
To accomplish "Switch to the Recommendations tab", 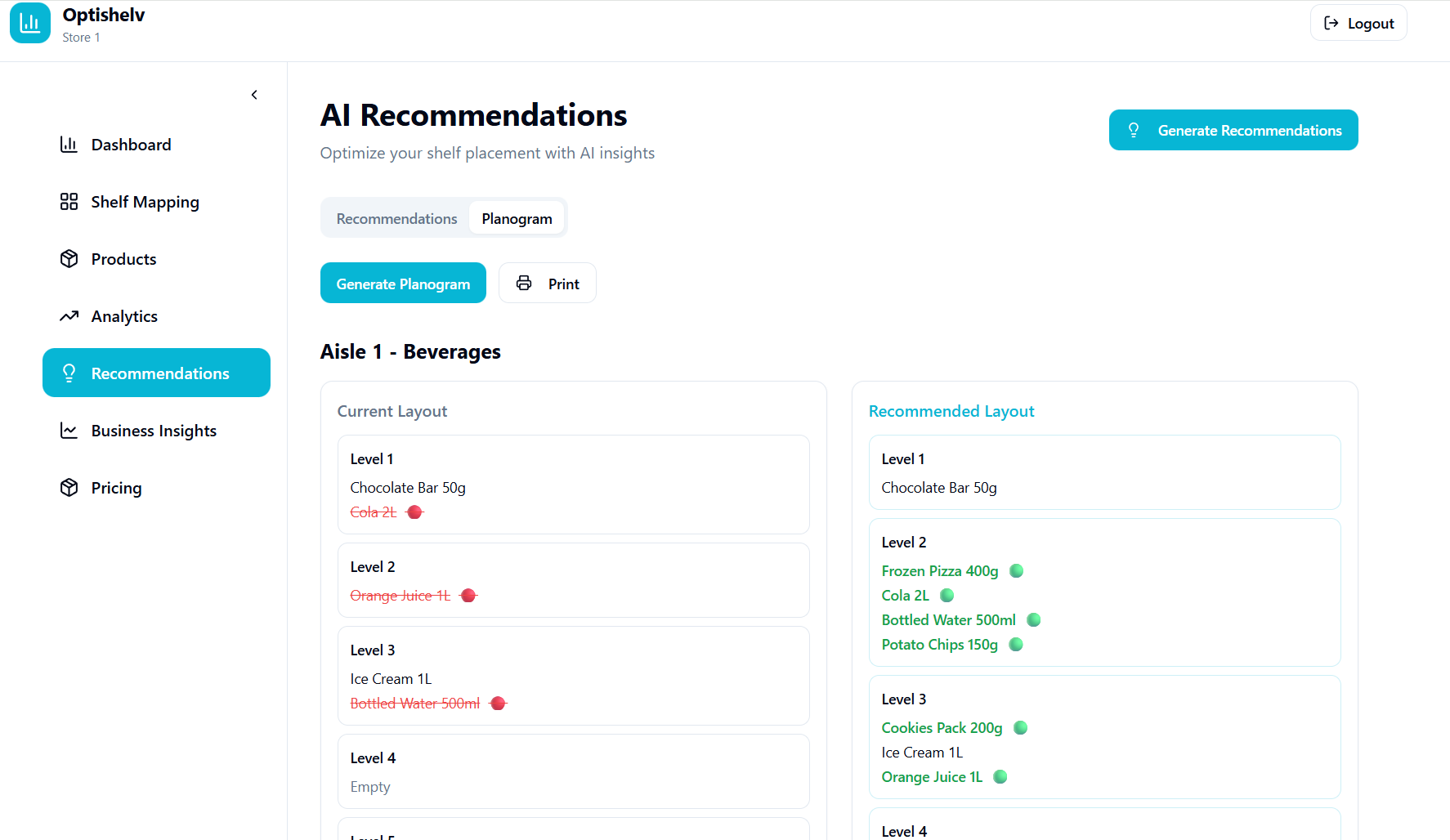I will [x=396, y=218].
